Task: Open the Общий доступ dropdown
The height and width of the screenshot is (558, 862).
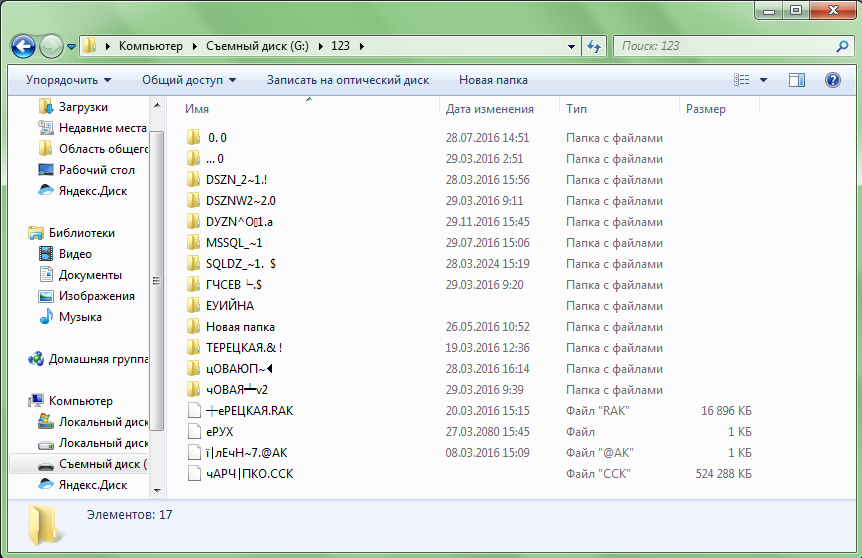Action: [189, 80]
